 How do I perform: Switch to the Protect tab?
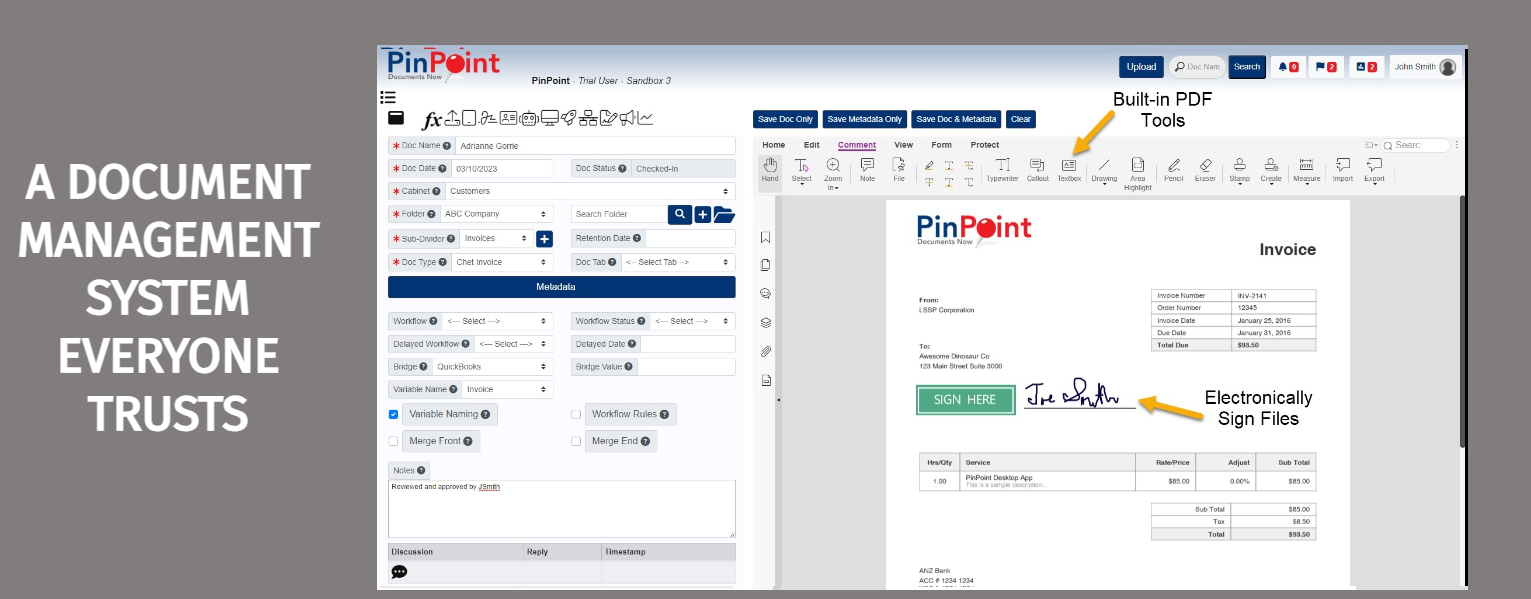pos(984,145)
